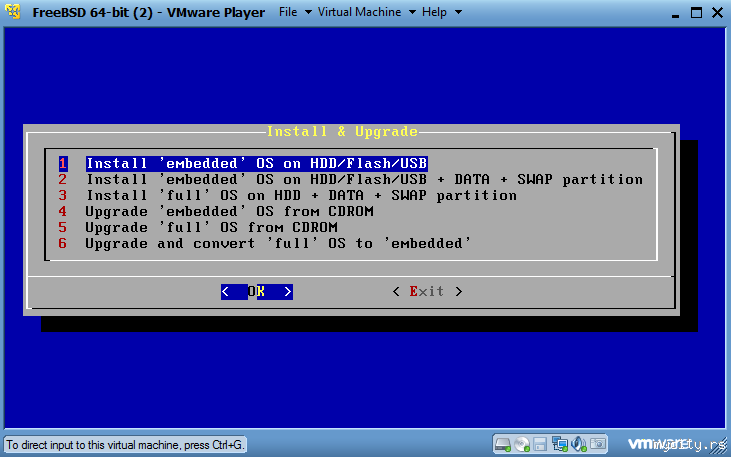Click the network adapter device icon
The image size is (731, 457).
559,444
